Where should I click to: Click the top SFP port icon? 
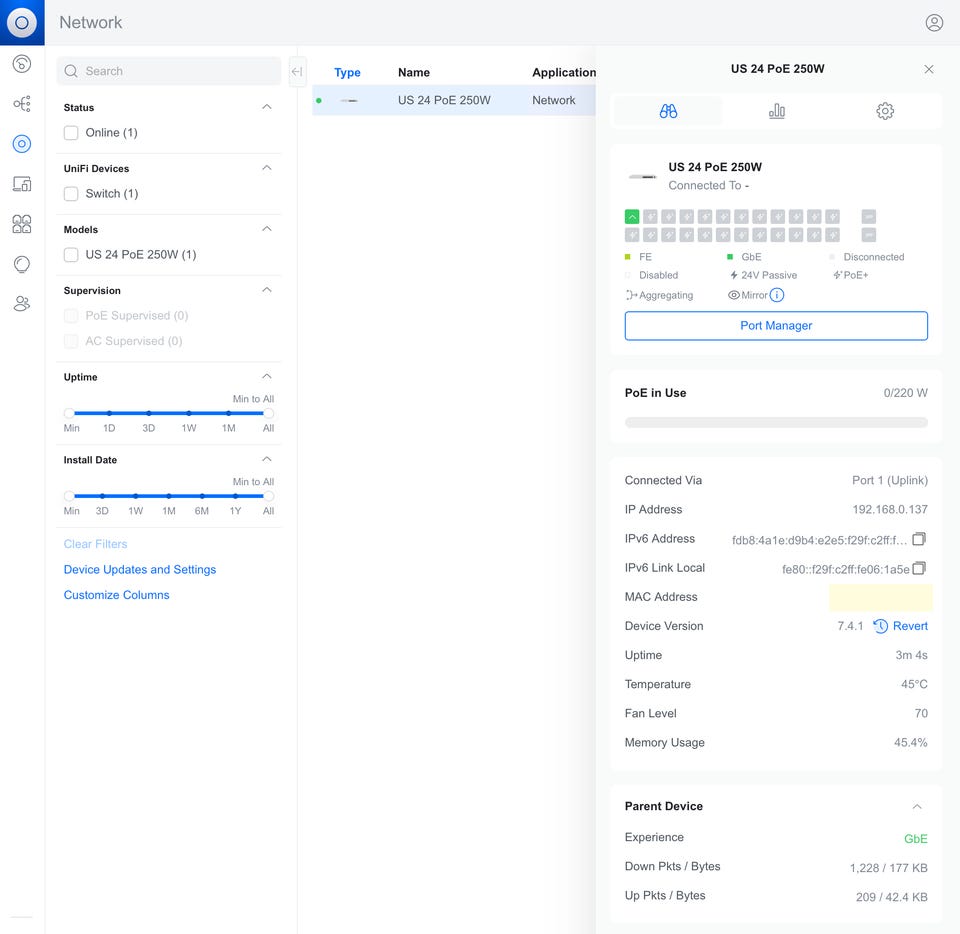tap(869, 216)
